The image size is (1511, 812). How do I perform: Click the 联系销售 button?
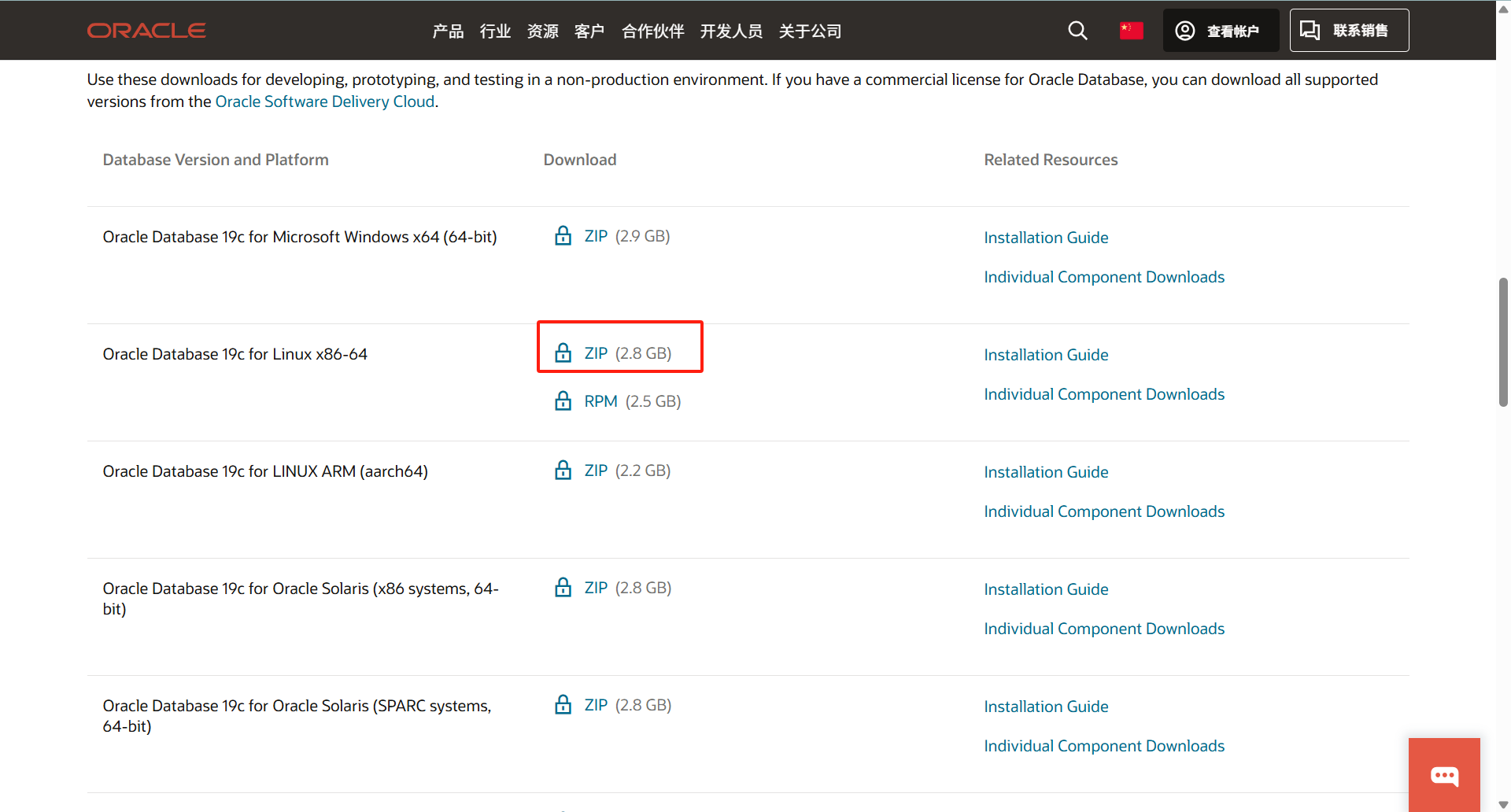tap(1349, 31)
